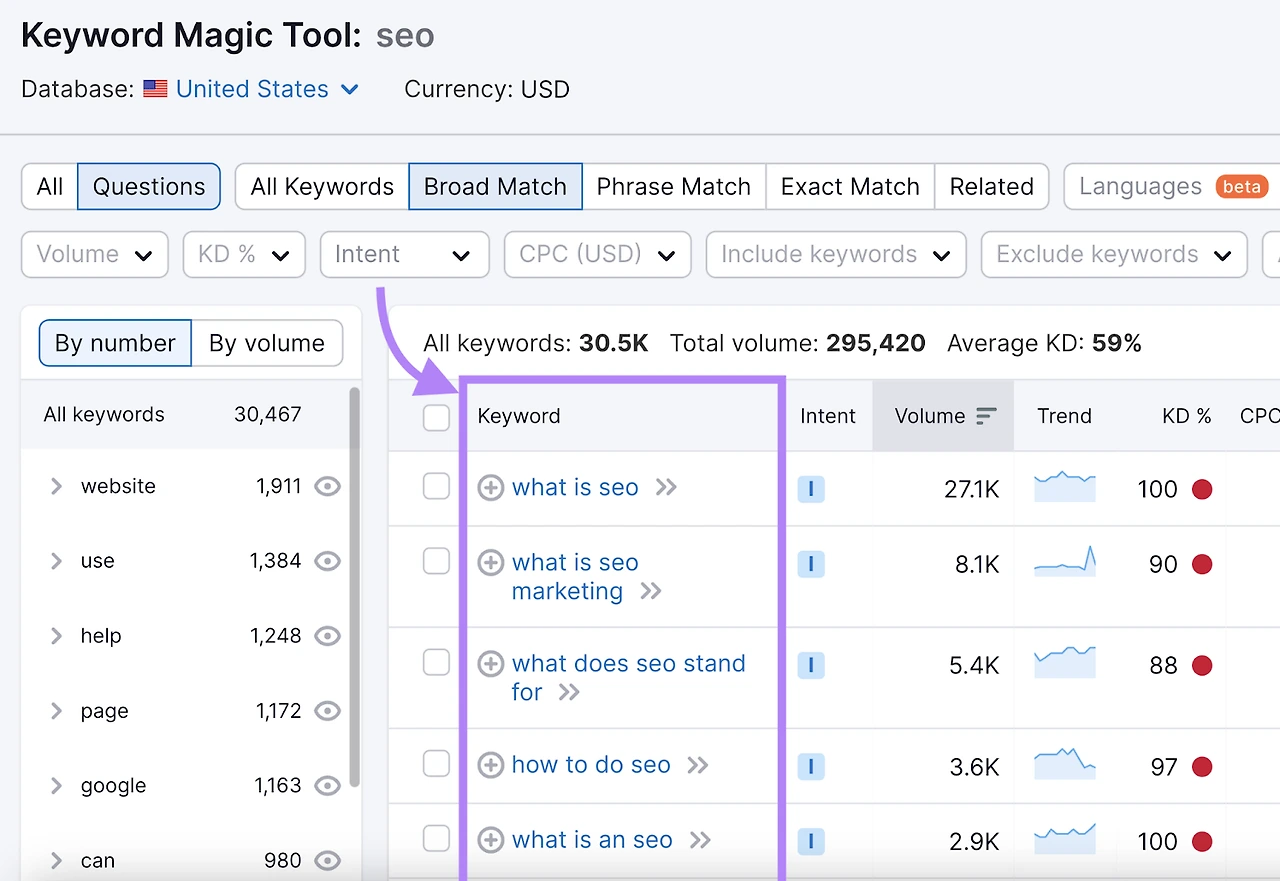Click the red KD dot for 'what is seo'
The image size is (1280, 881).
1202,489
